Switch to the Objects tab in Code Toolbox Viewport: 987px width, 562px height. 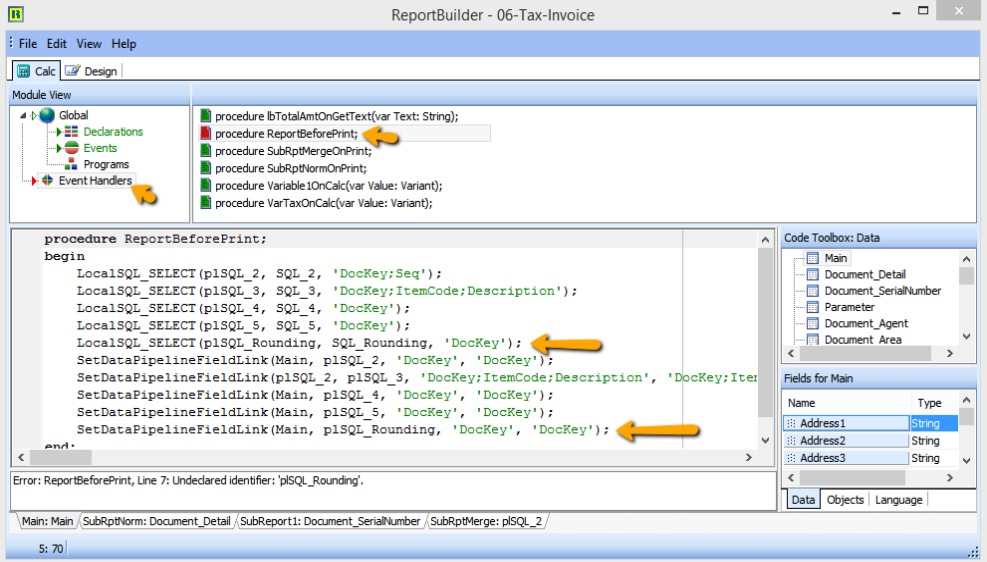point(845,500)
